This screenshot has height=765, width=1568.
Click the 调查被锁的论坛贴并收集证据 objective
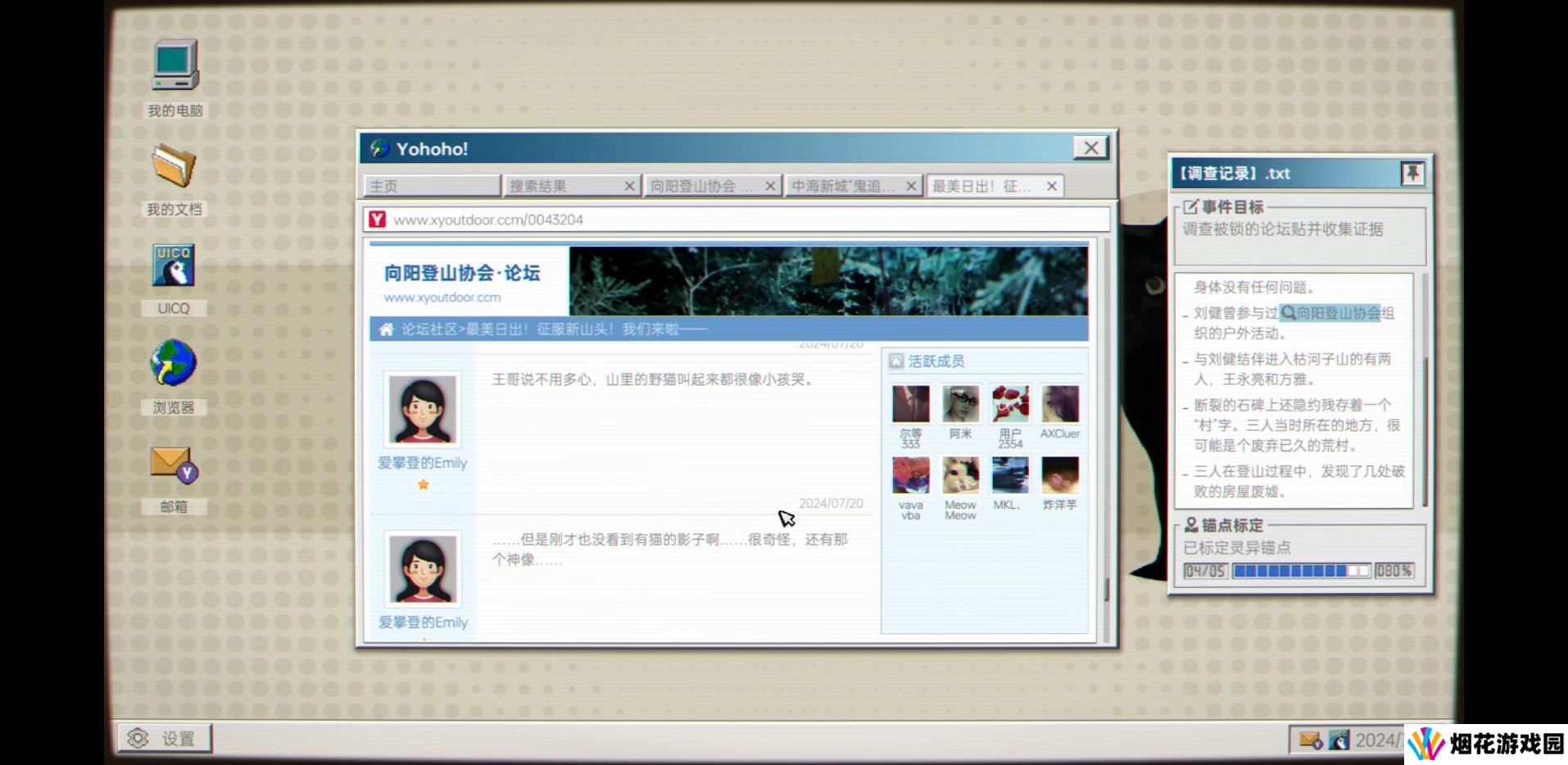(1283, 229)
